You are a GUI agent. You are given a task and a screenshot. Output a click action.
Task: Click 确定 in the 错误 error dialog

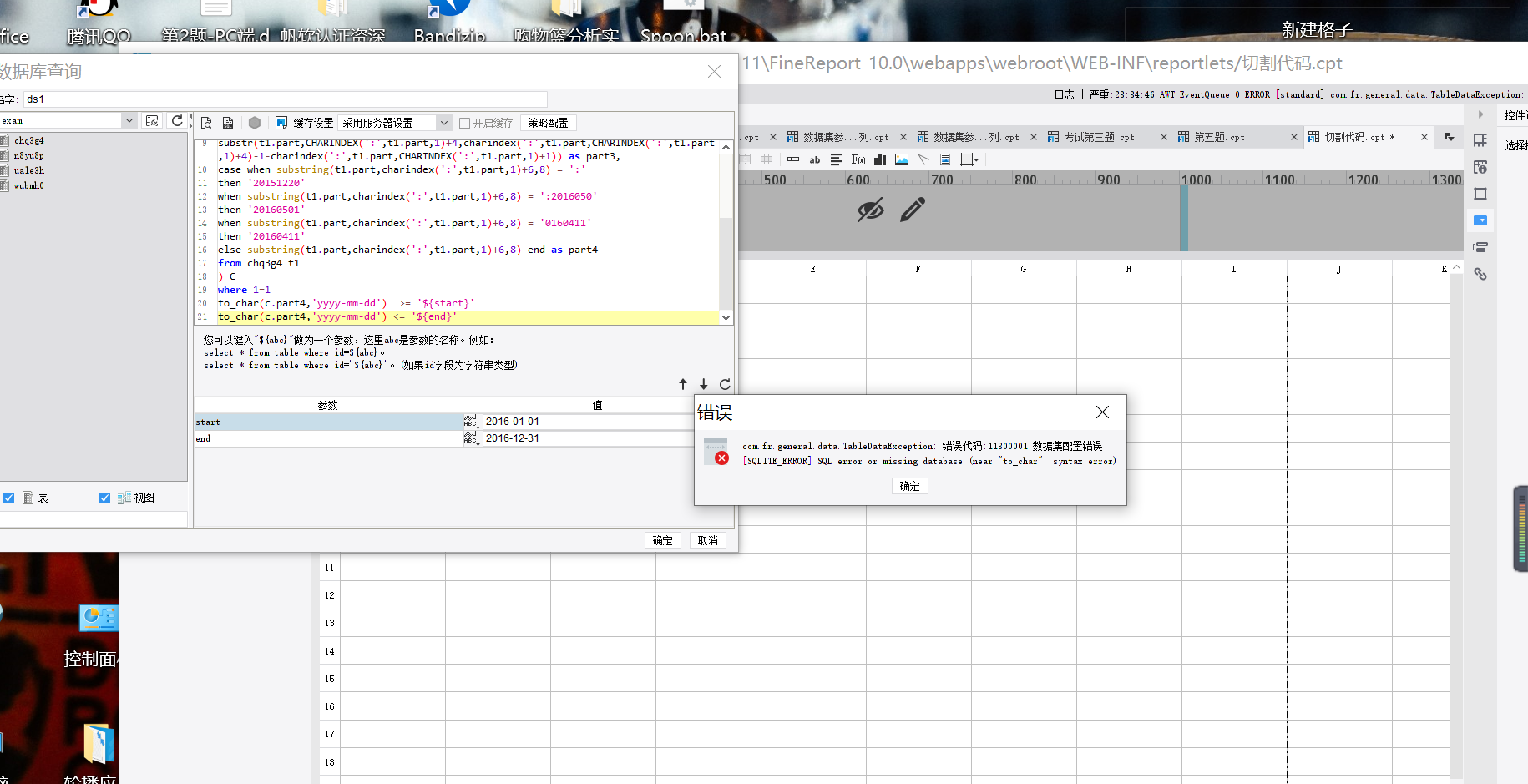tap(910, 486)
